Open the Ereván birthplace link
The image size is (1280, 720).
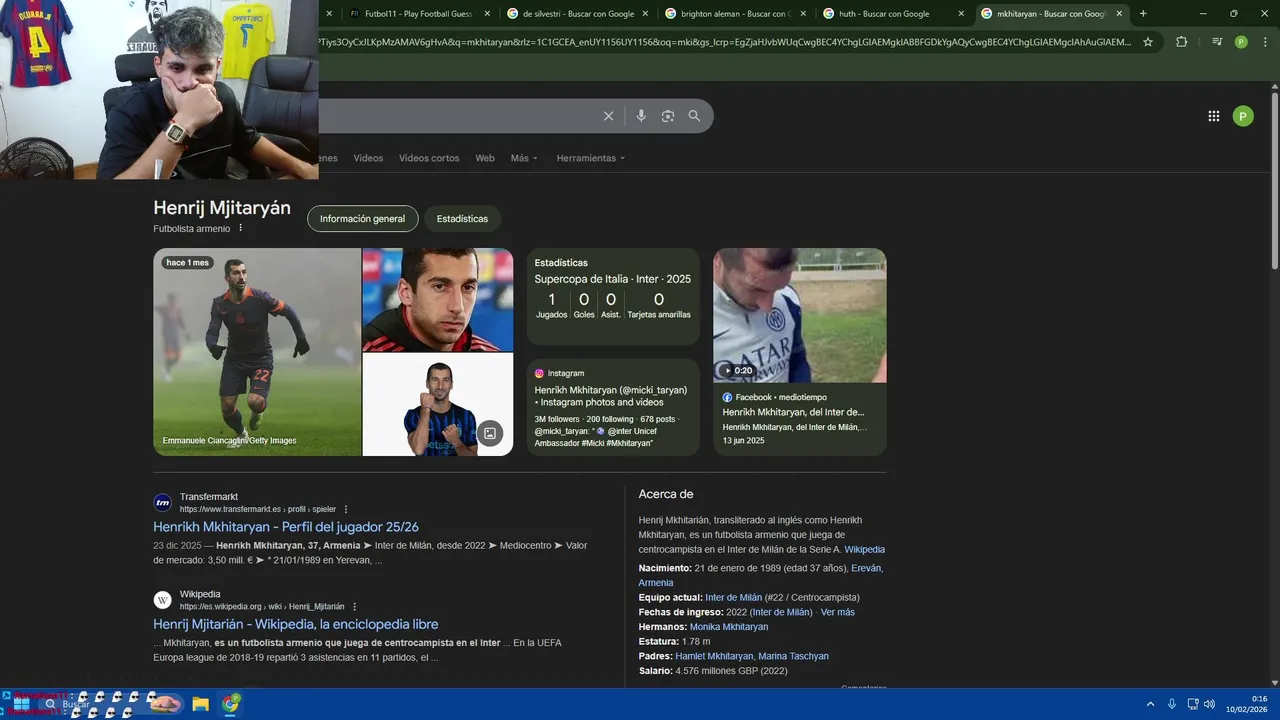(867, 568)
